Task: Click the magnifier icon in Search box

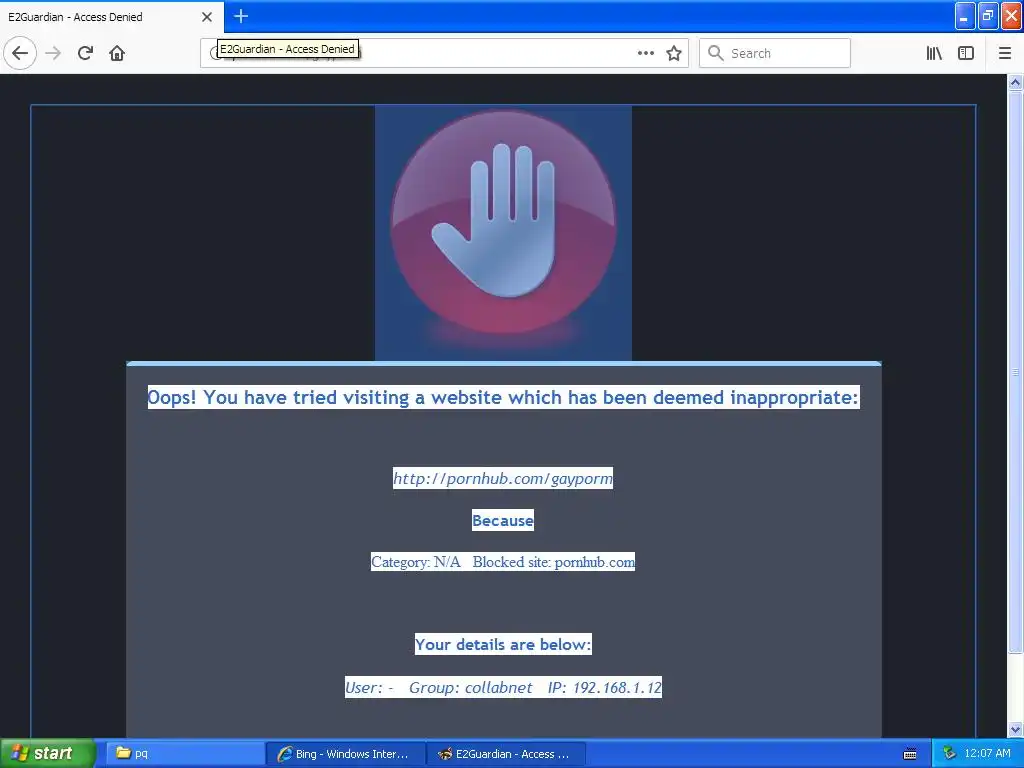Action: [x=716, y=53]
